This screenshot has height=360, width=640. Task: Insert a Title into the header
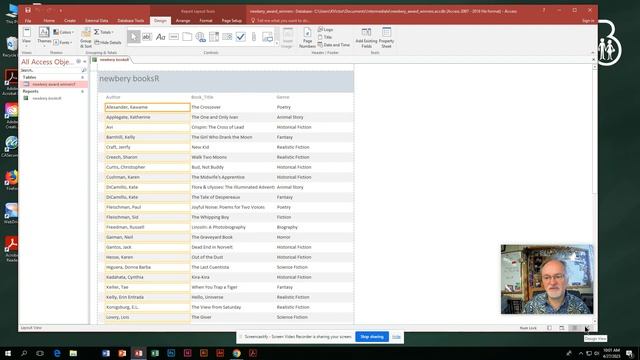point(325,37)
